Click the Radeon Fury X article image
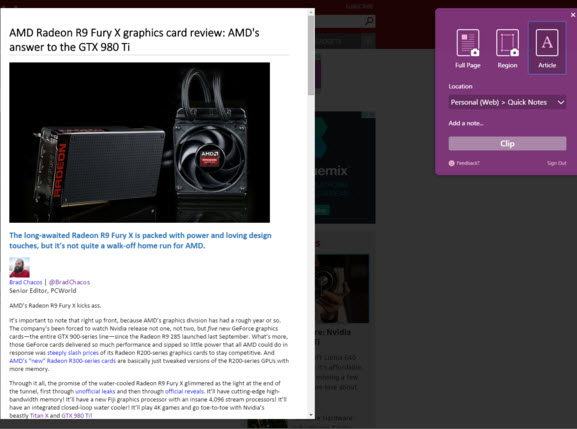This screenshot has height=429, width=577. 139,142
